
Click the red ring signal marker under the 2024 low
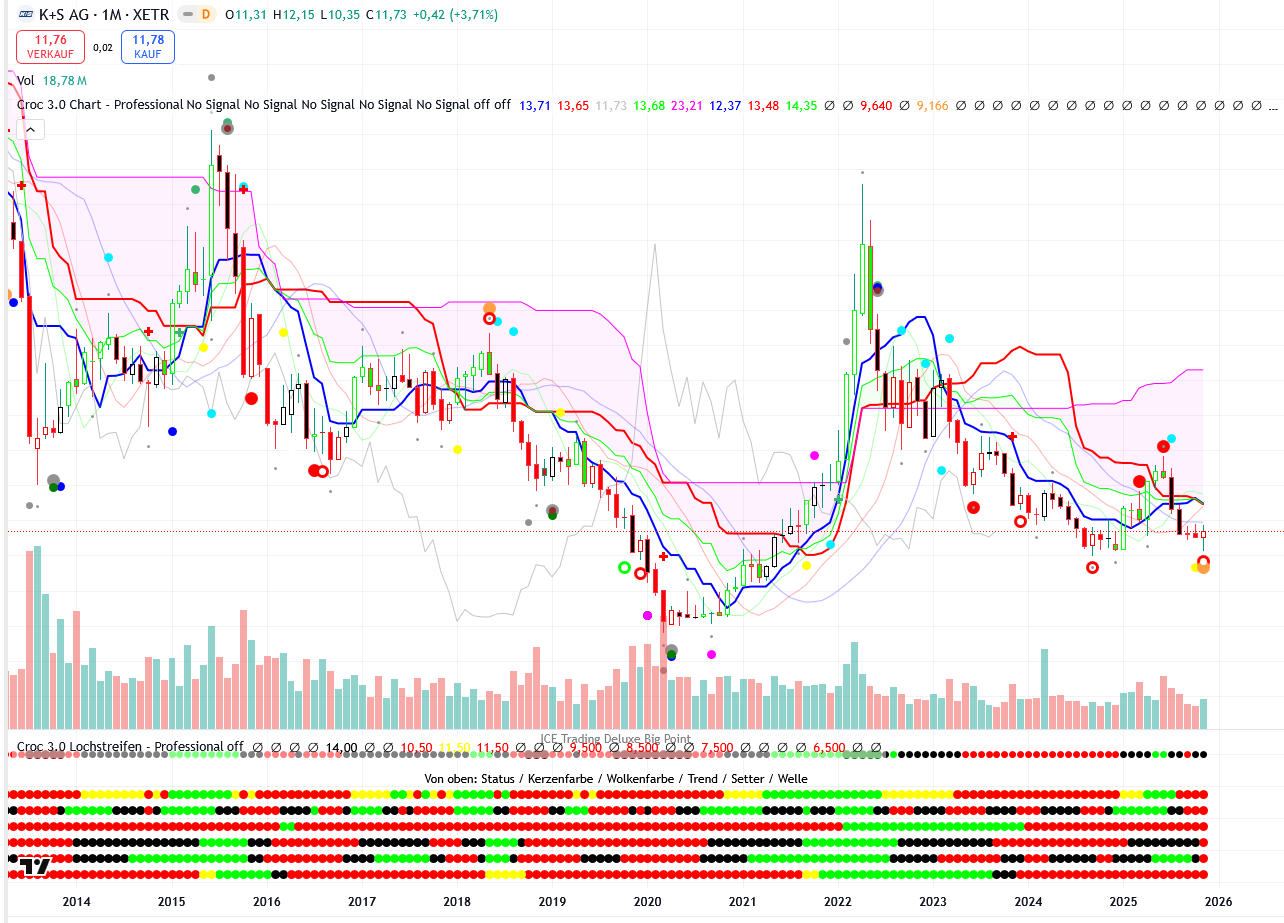click(1092, 567)
